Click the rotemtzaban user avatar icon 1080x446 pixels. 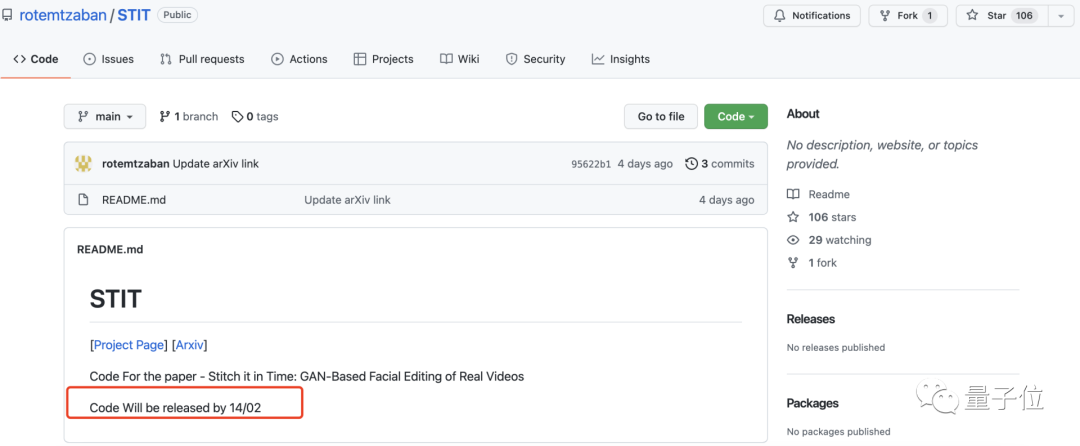click(84, 164)
